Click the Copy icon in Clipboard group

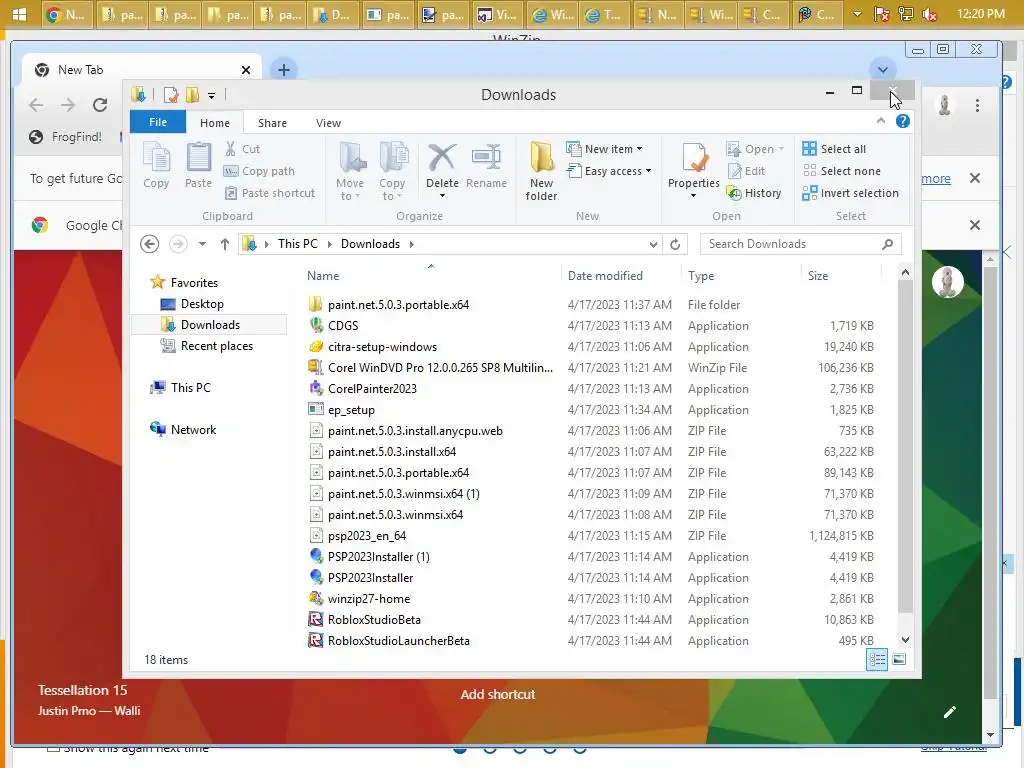(156, 165)
